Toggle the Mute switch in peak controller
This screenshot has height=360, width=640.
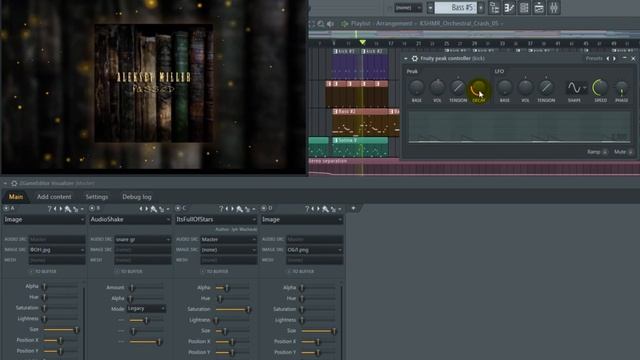[631, 152]
